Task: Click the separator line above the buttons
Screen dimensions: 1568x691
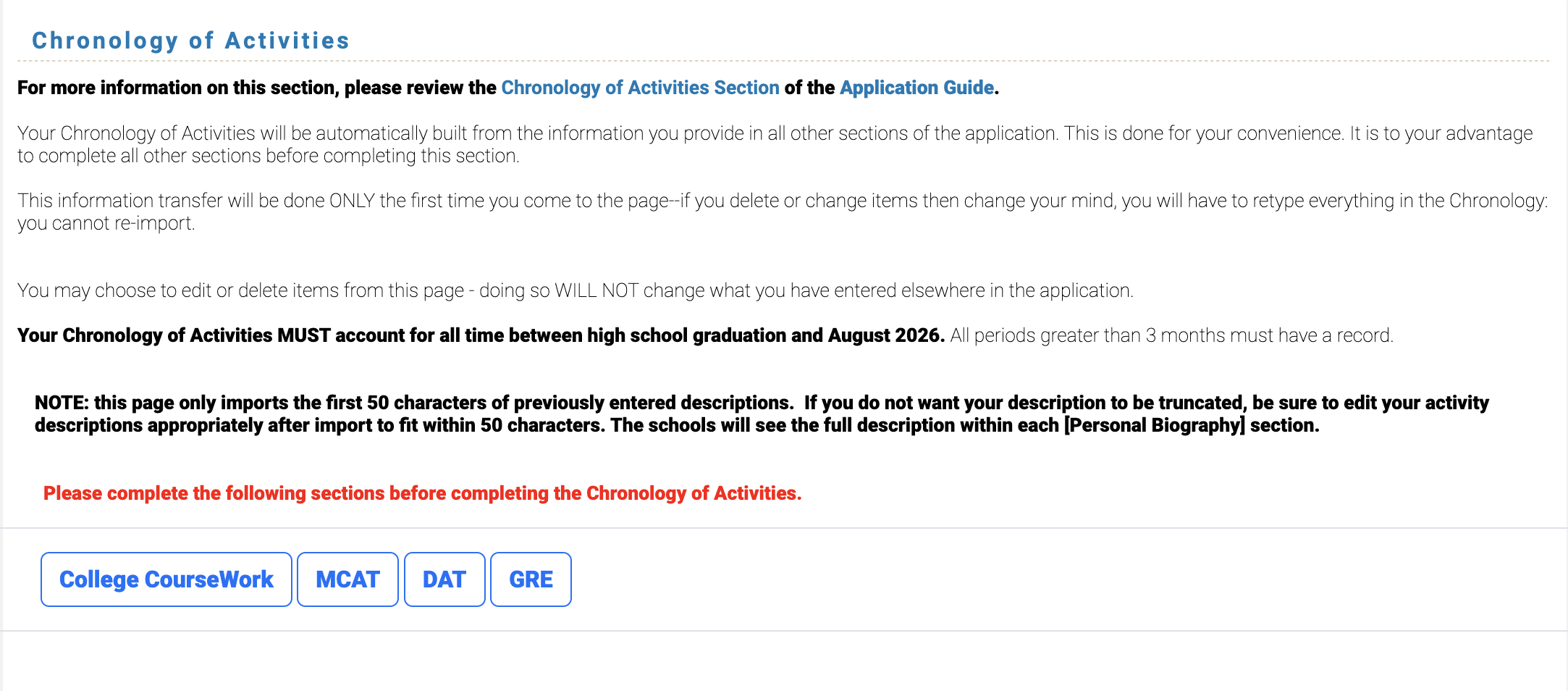Action: [x=784, y=527]
